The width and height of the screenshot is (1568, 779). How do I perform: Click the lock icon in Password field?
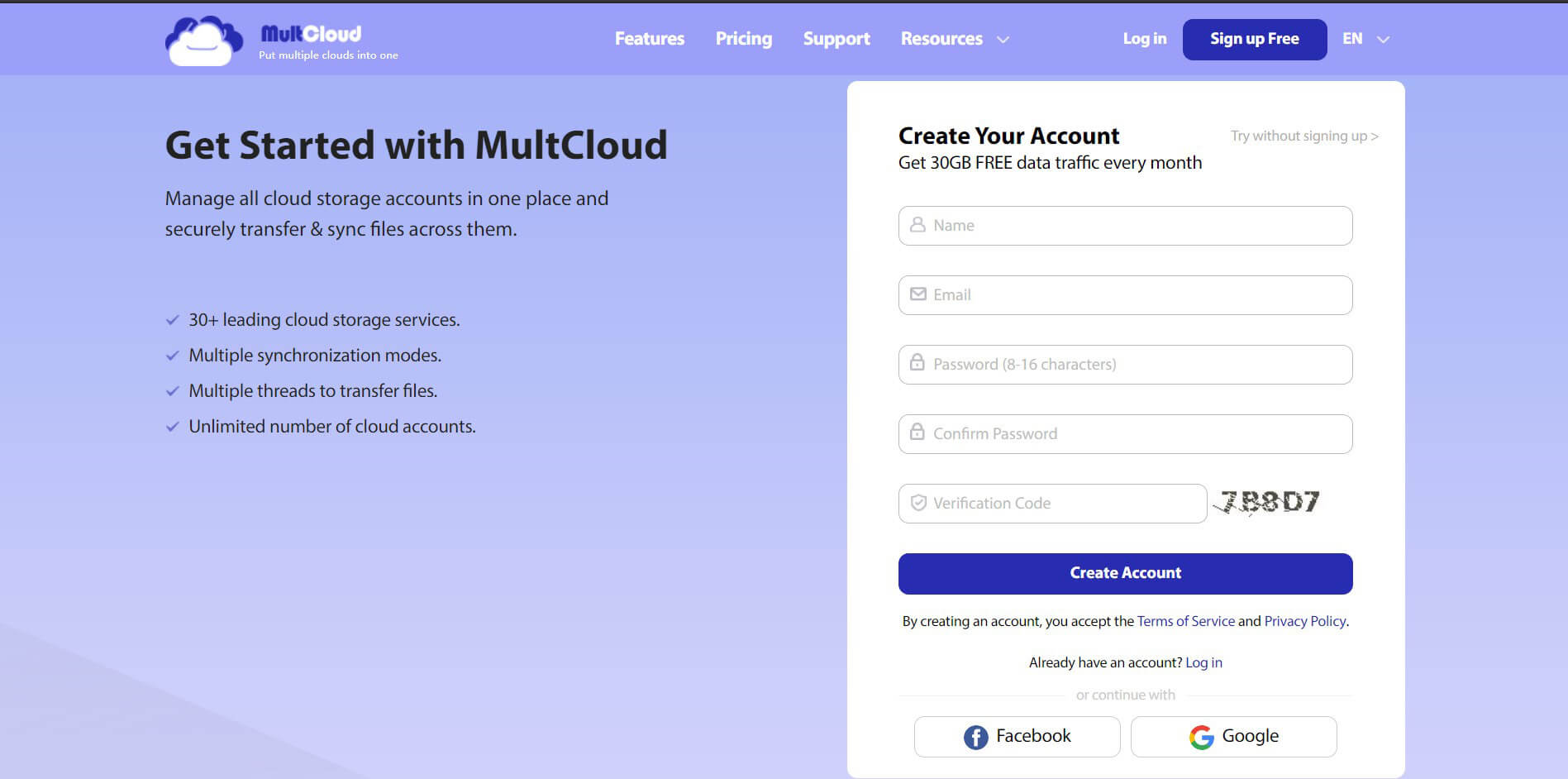click(x=917, y=364)
